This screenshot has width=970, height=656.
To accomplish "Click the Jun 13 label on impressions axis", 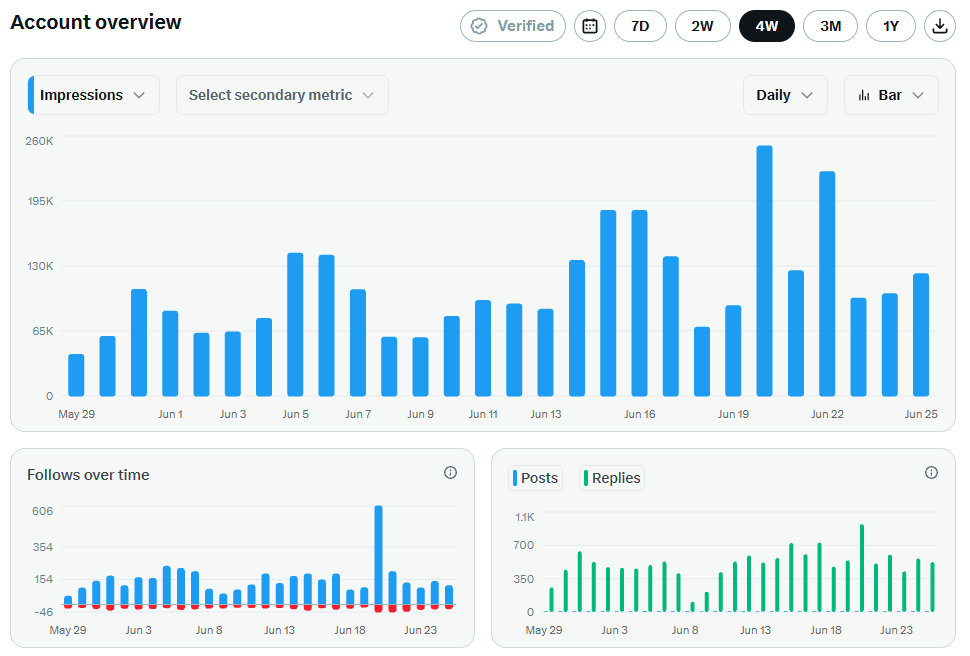I will pos(546,414).
